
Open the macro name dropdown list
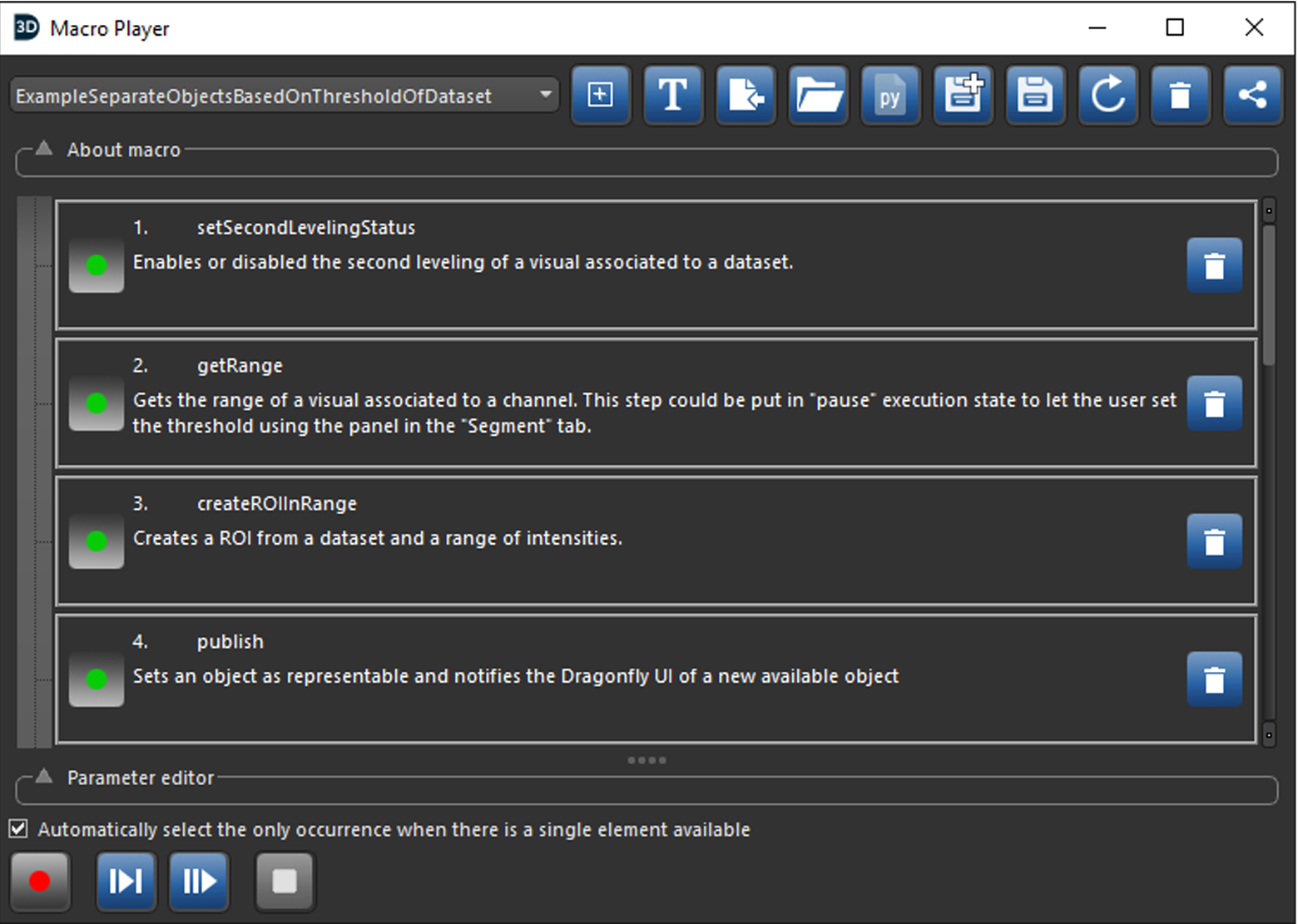[x=545, y=95]
